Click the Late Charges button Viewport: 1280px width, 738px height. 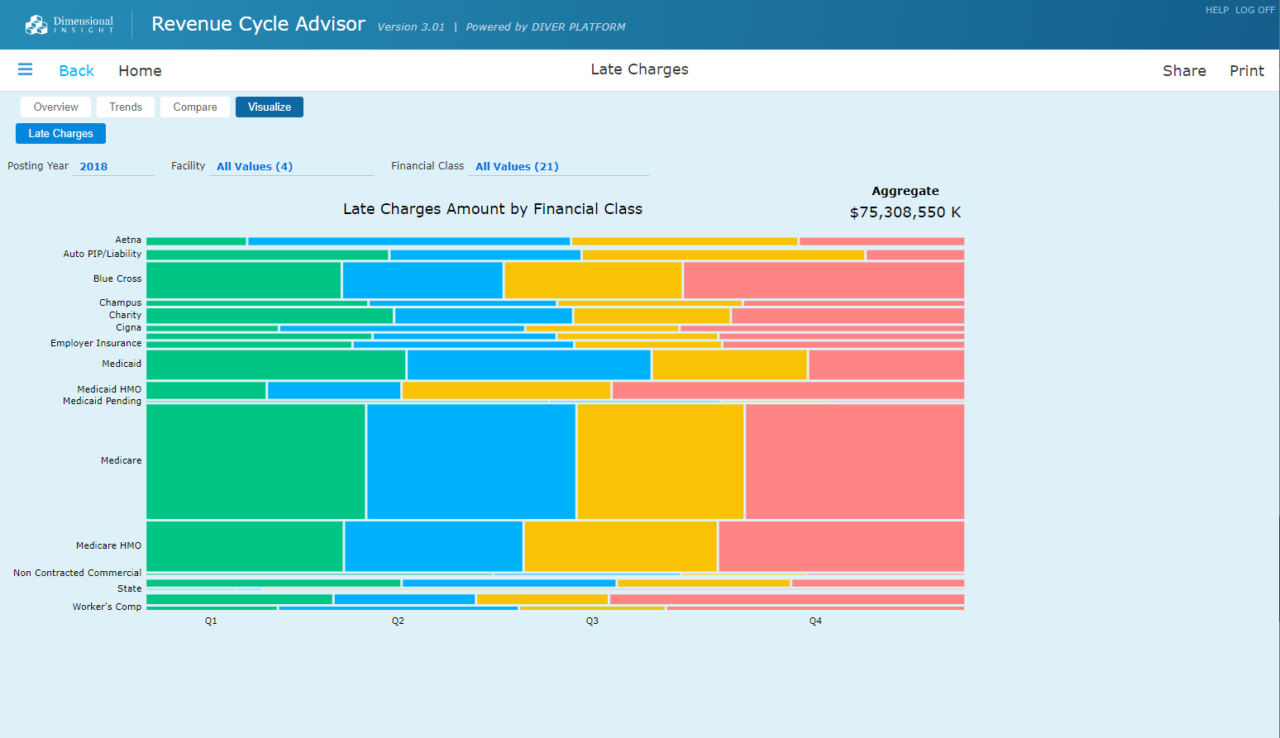click(x=61, y=134)
